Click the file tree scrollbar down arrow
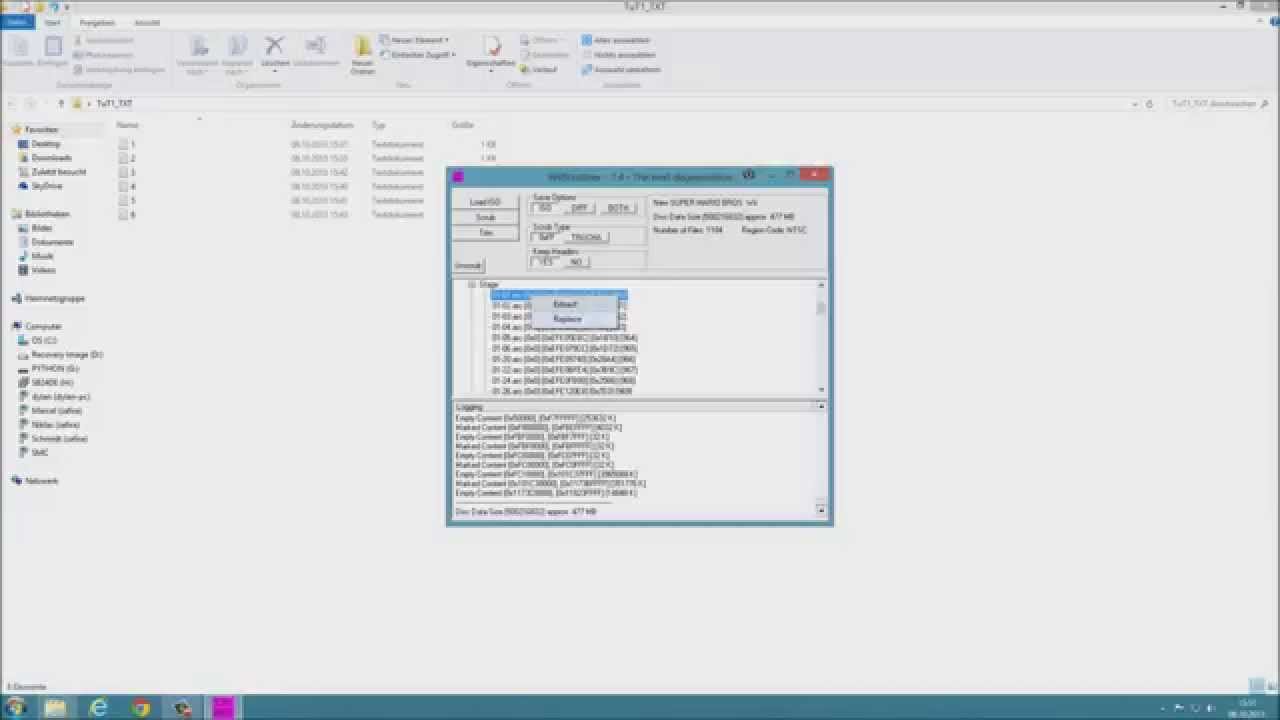The width and height of the screenshot is (1280, 720). pyautogui.click(x=822, y=390)
